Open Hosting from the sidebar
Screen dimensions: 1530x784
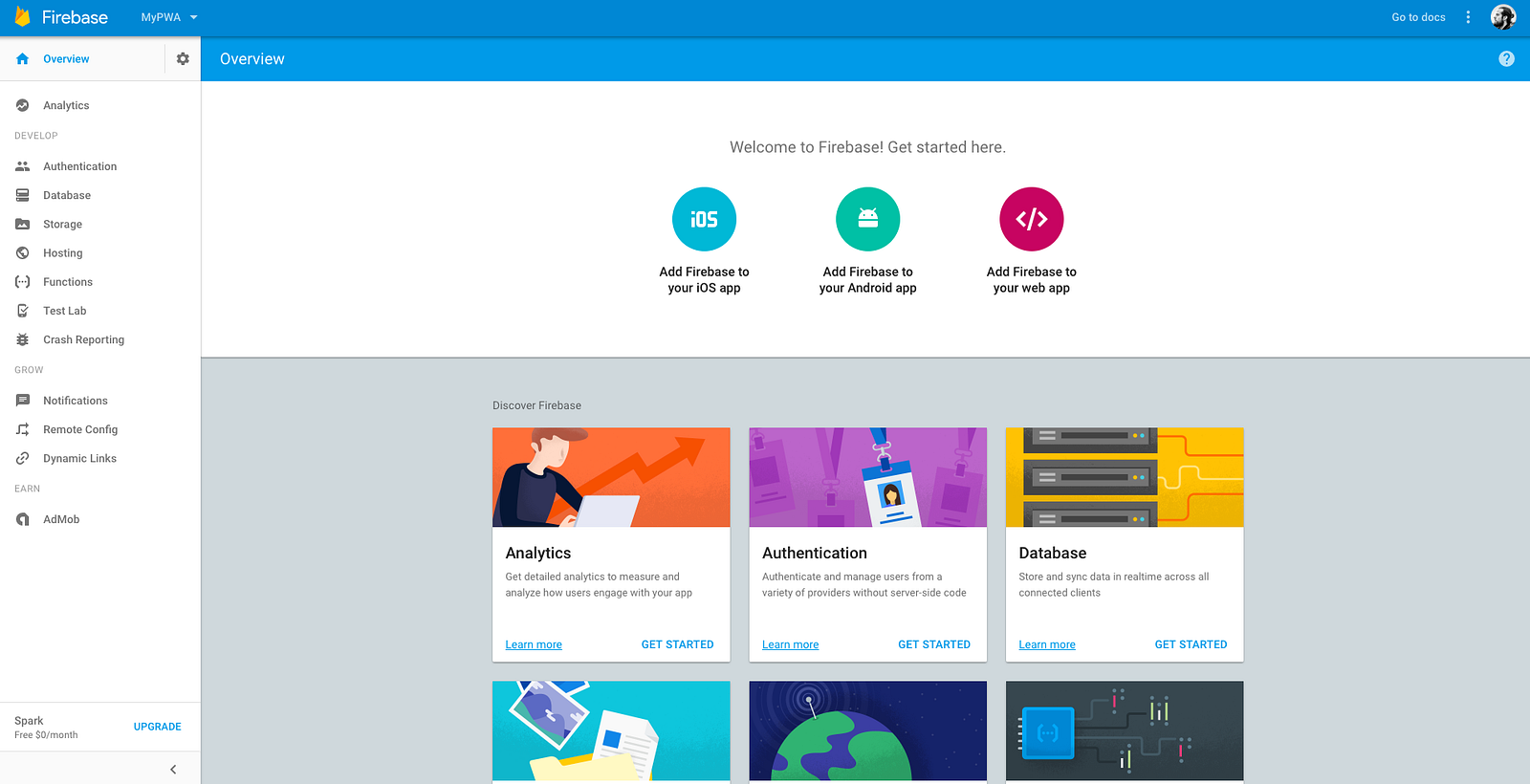click(62, 253)
